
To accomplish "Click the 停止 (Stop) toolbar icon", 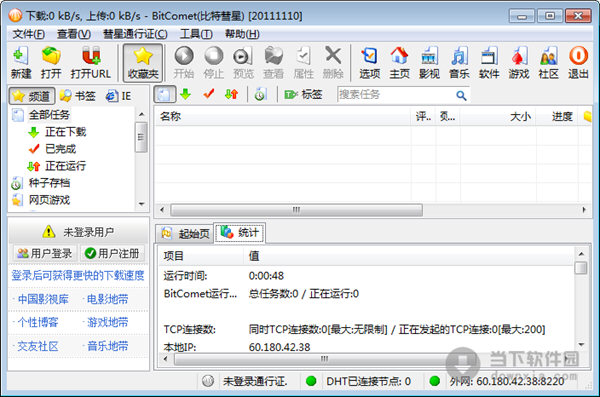I will 214,62.
